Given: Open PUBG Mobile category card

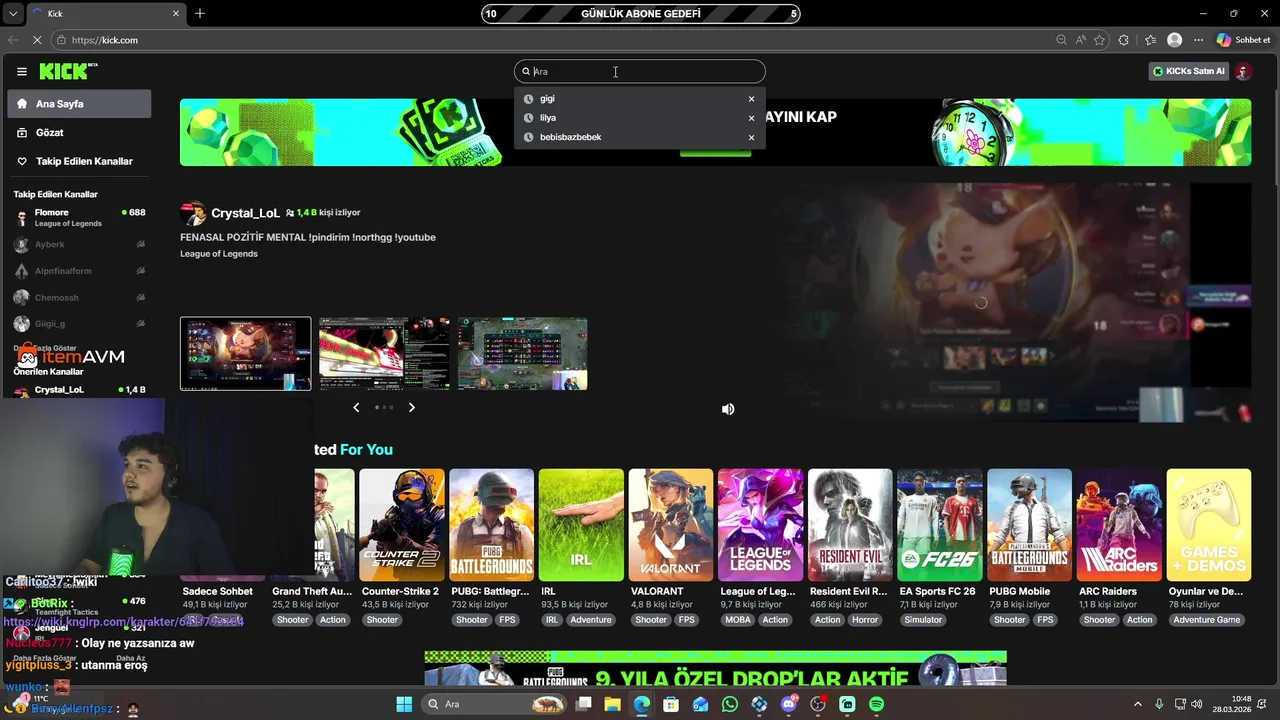Looking at the screenshot, I should (1029, 525).
